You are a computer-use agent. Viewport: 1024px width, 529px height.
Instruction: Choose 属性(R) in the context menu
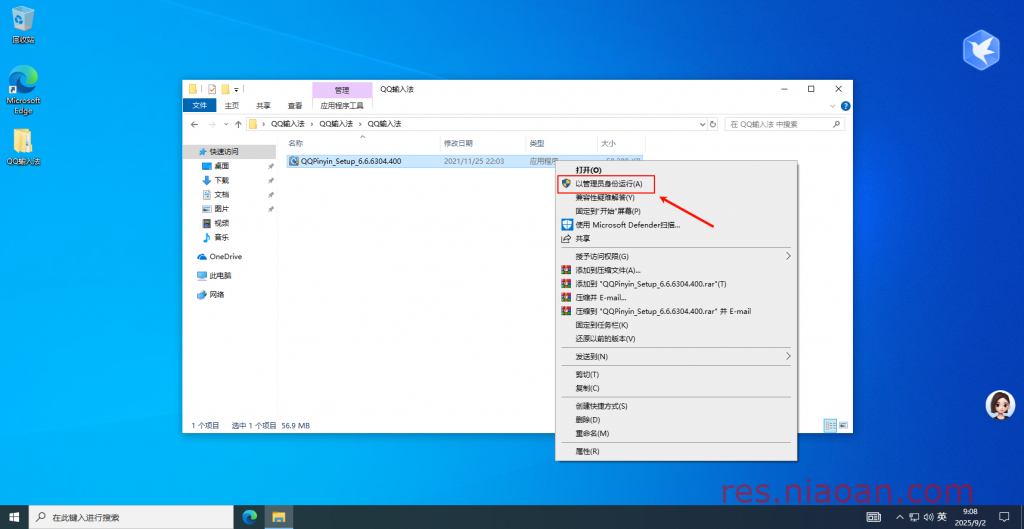pyautogui.click(x=676, y=451)
